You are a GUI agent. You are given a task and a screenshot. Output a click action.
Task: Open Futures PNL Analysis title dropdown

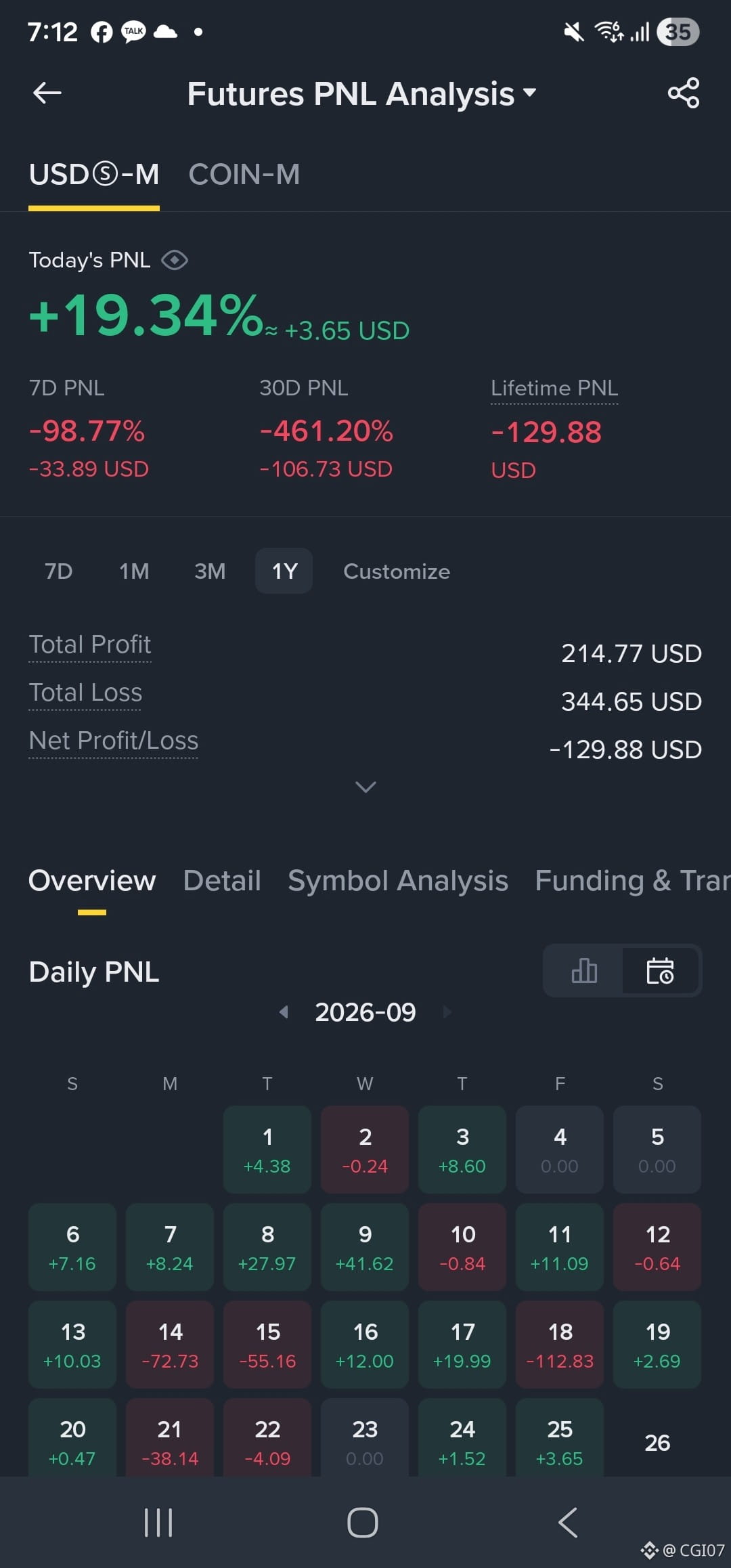click(x=362, y=93)
